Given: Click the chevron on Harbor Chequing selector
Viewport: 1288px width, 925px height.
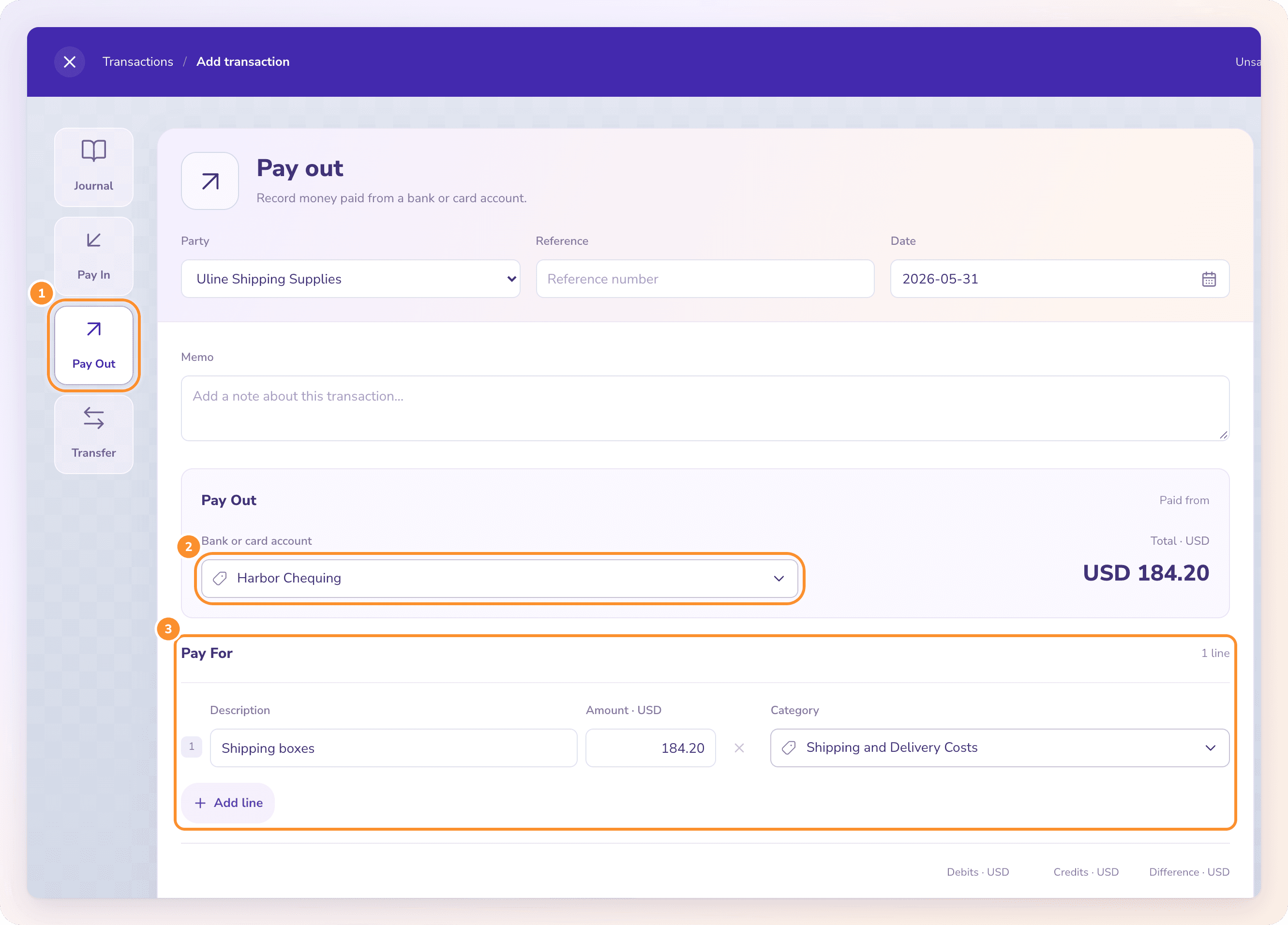Looking at the screenshot, I should point(779,579).
